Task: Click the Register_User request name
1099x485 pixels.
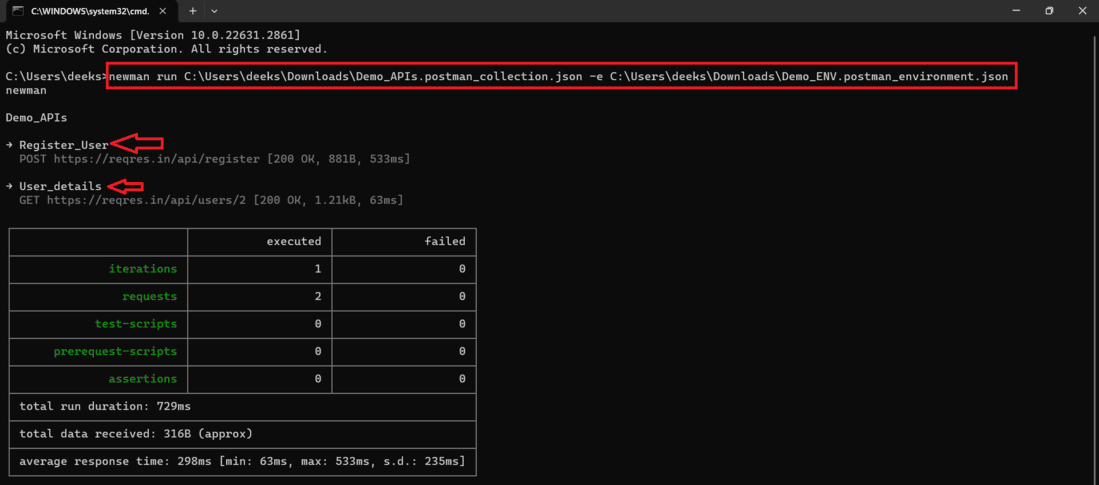Action: [63, 145]
